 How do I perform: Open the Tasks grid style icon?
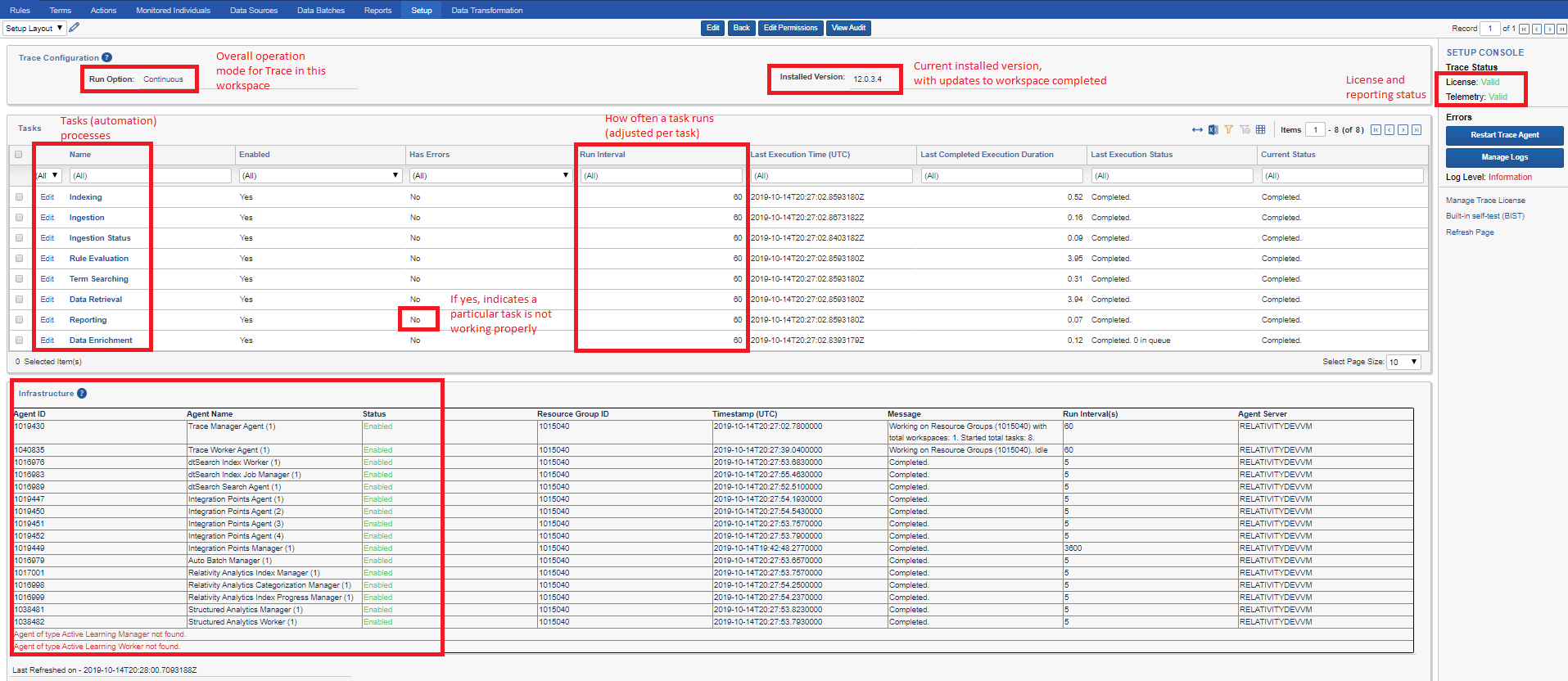tap(1261, 130)
